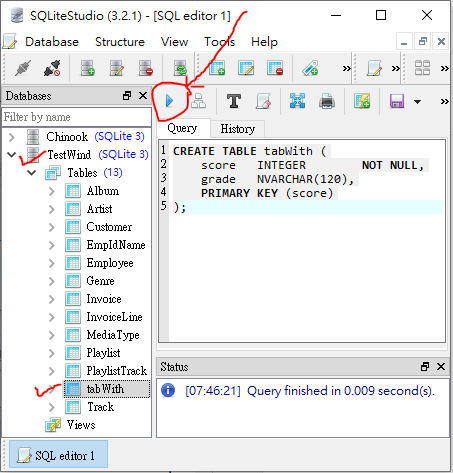Expand the Album table node
Image resolution: width=453 pixels, height=473 pixels.
click(51, 191)
